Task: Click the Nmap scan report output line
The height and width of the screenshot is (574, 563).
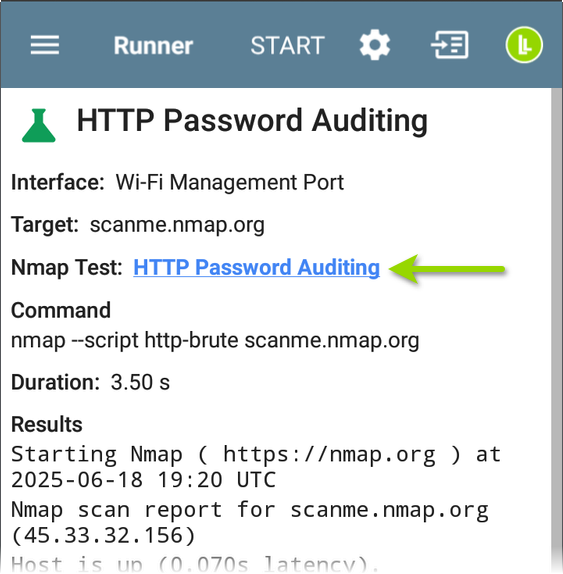Action: pos(250,523)
